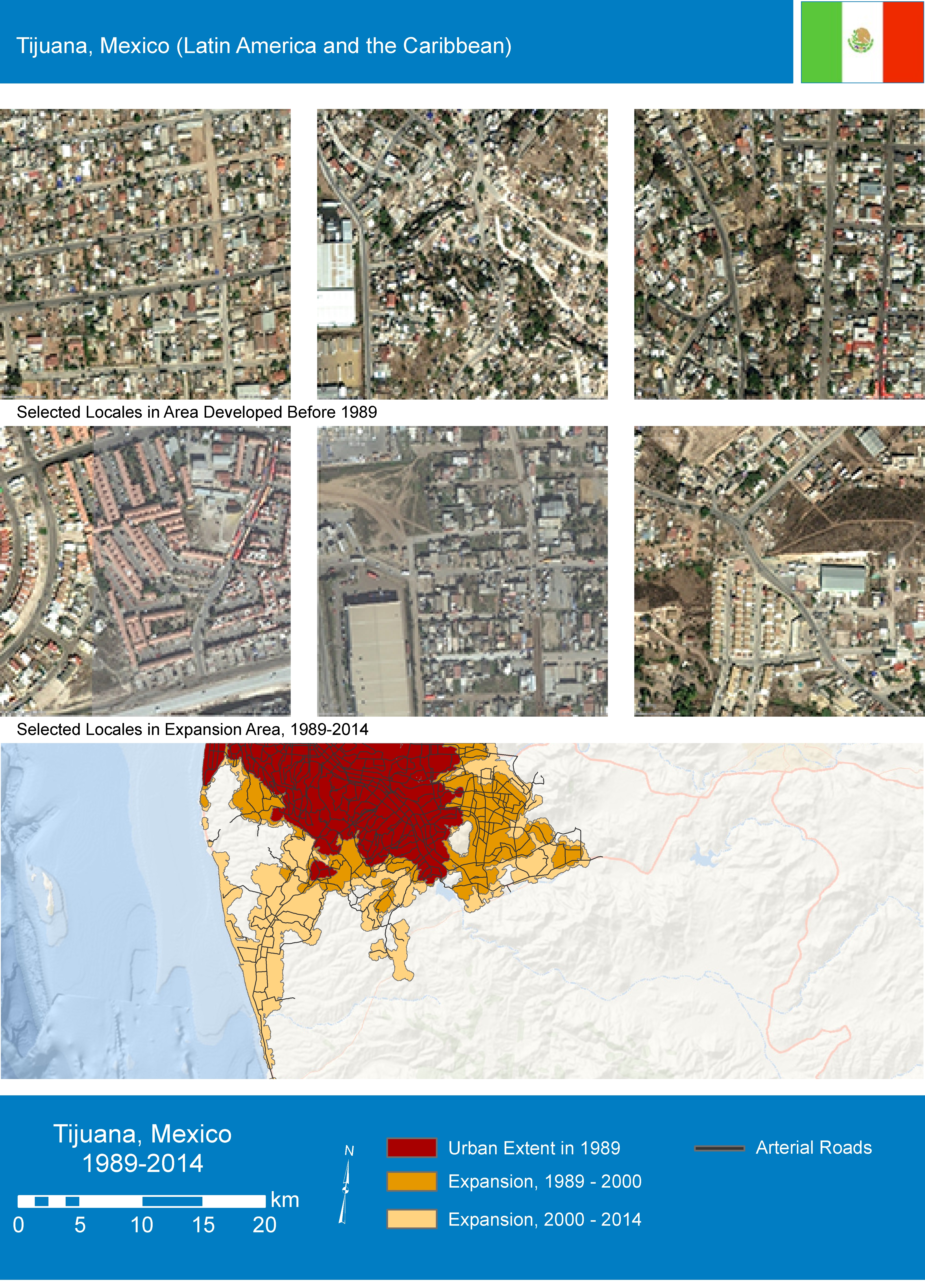Screen dimensions: 925x1288
Task: Click the Arterial Roads legend label
Action: coord(813,1148)
